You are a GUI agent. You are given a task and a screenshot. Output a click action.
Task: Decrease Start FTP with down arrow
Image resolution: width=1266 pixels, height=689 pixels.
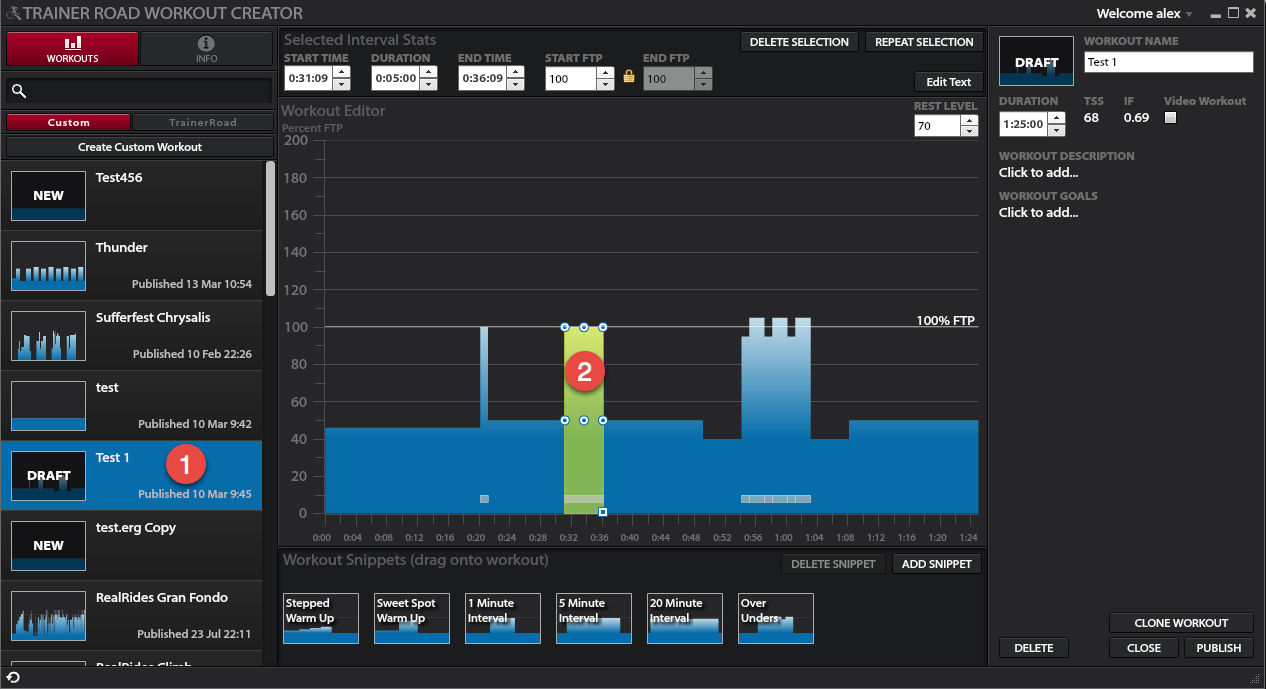(605, 84)
